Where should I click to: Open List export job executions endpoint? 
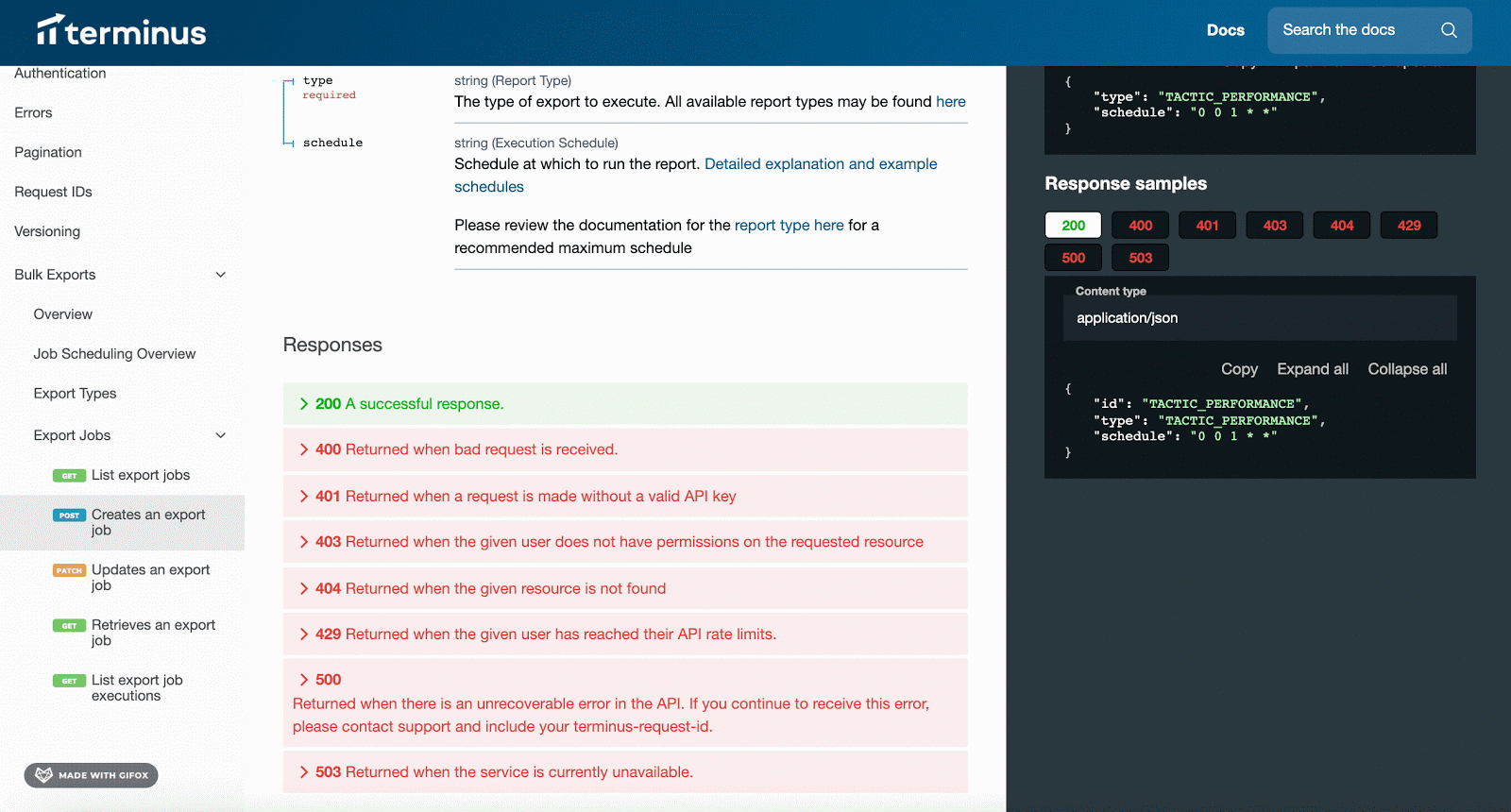137,688
